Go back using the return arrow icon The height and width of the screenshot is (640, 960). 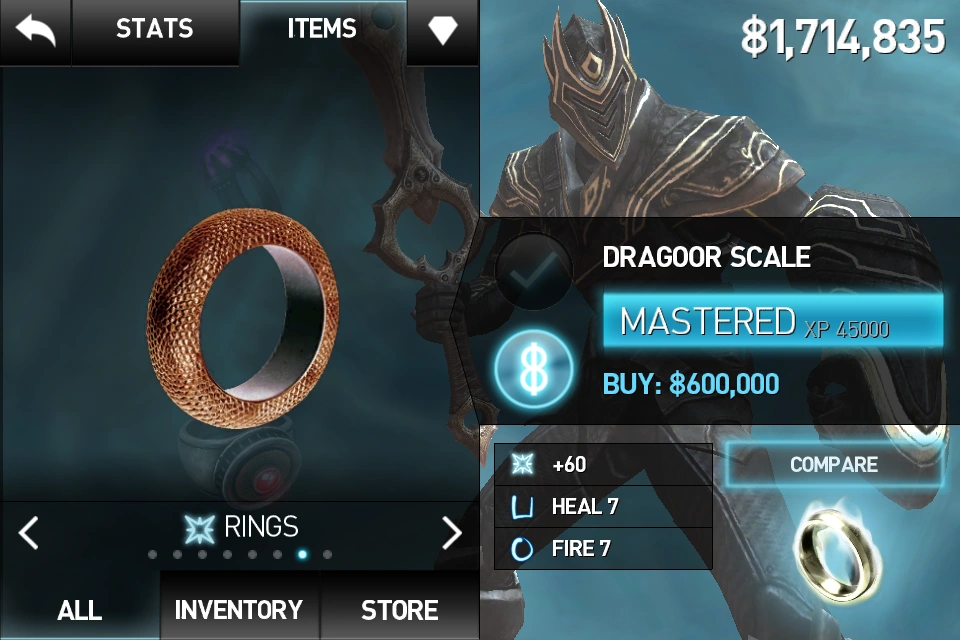[x=35, y=31]
